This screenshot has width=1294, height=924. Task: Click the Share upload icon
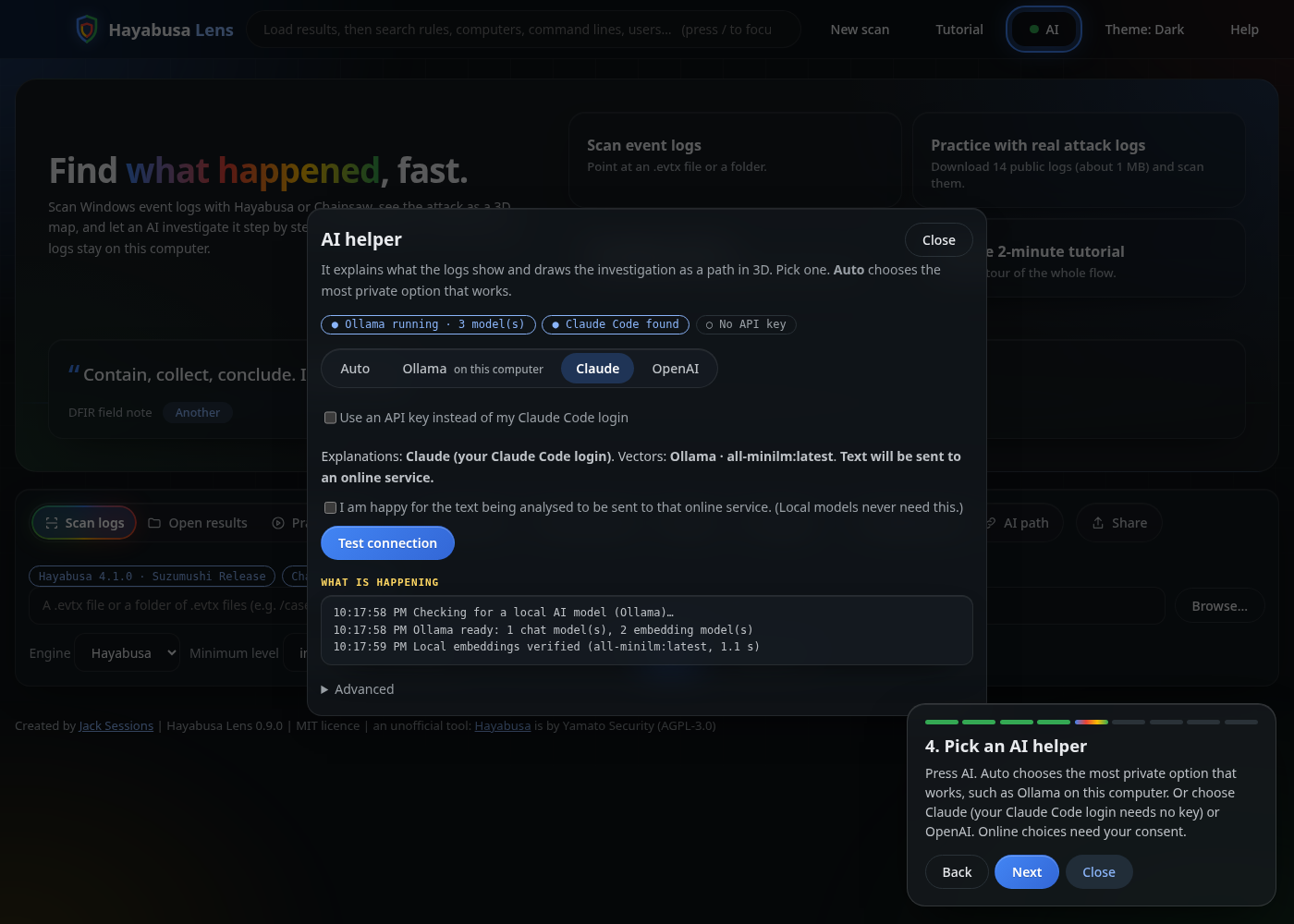(x=1098, y=523)
